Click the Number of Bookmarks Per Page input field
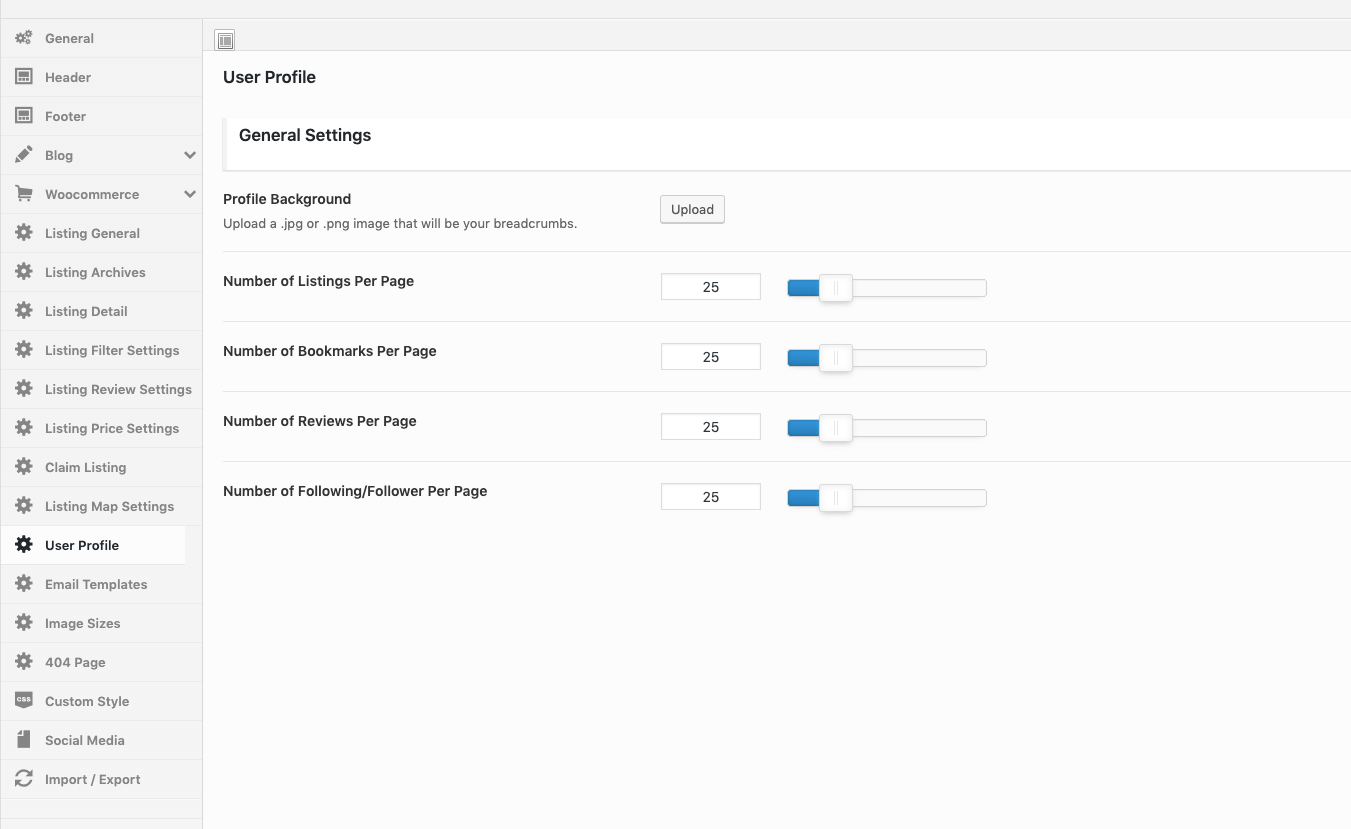 point(710,357)
